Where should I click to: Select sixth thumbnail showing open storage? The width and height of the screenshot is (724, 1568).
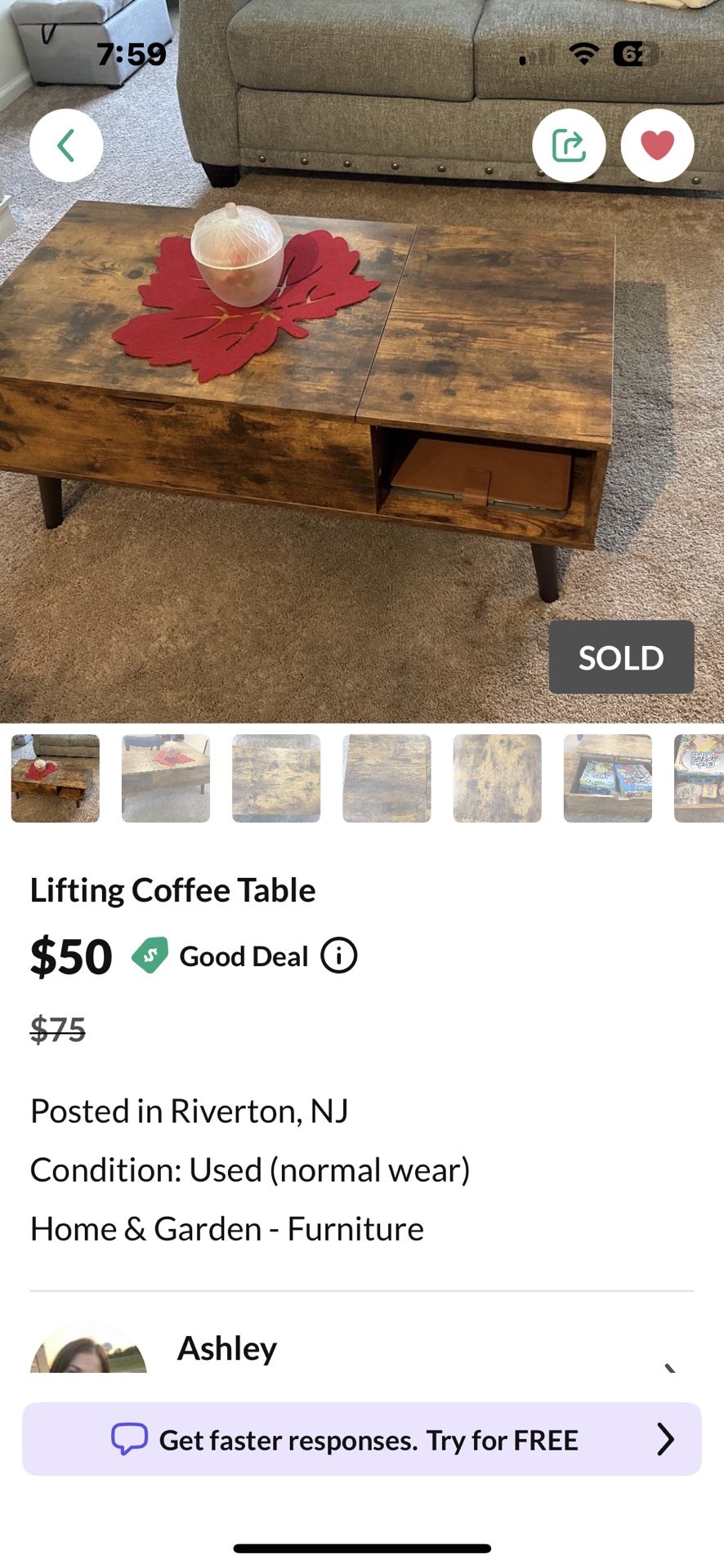point(608,778)
